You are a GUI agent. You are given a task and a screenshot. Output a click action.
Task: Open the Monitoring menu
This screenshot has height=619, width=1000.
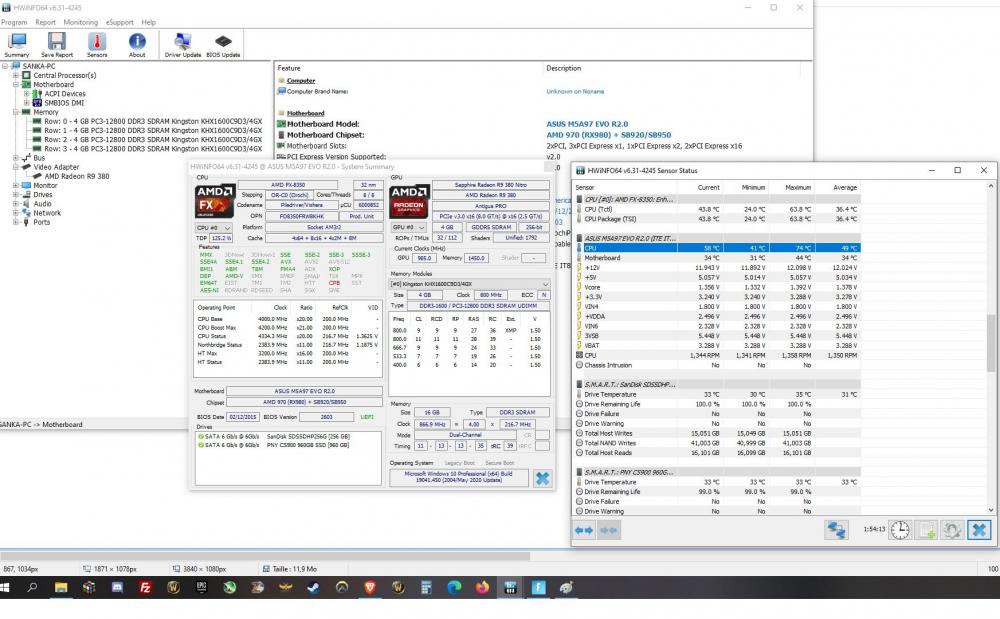pyautogui.click(x=81, y=22)
